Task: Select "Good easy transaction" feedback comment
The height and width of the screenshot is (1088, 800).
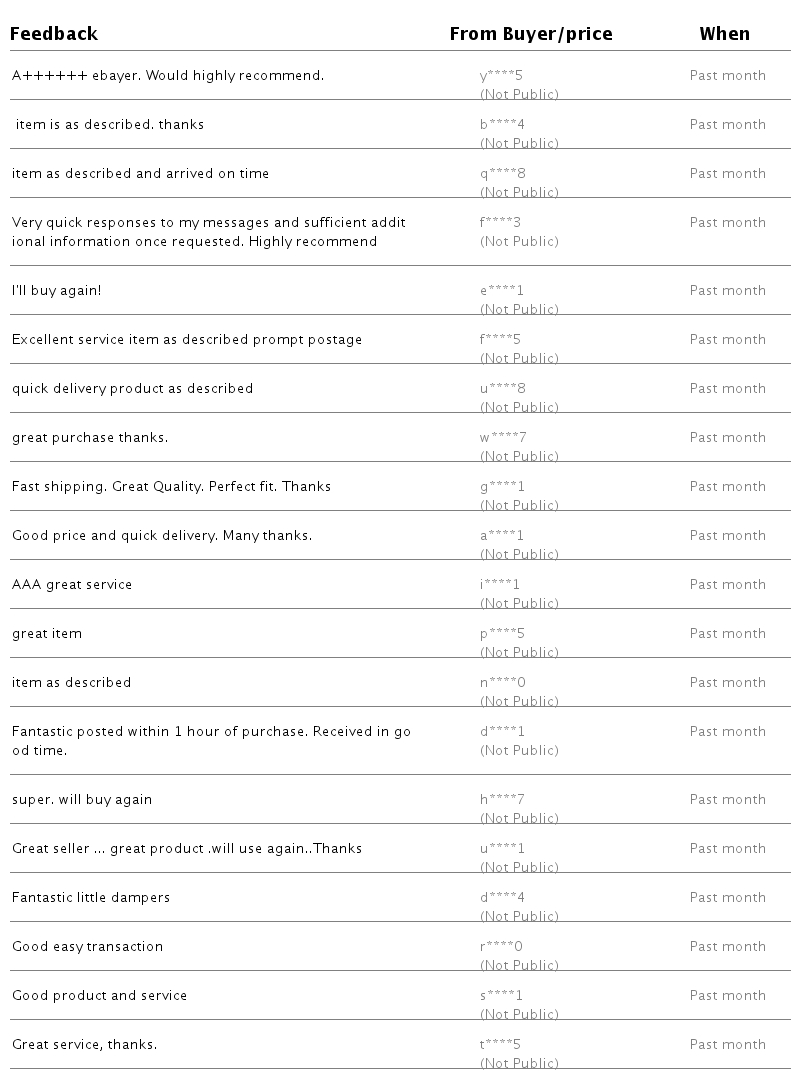Action: click(87, 947)
